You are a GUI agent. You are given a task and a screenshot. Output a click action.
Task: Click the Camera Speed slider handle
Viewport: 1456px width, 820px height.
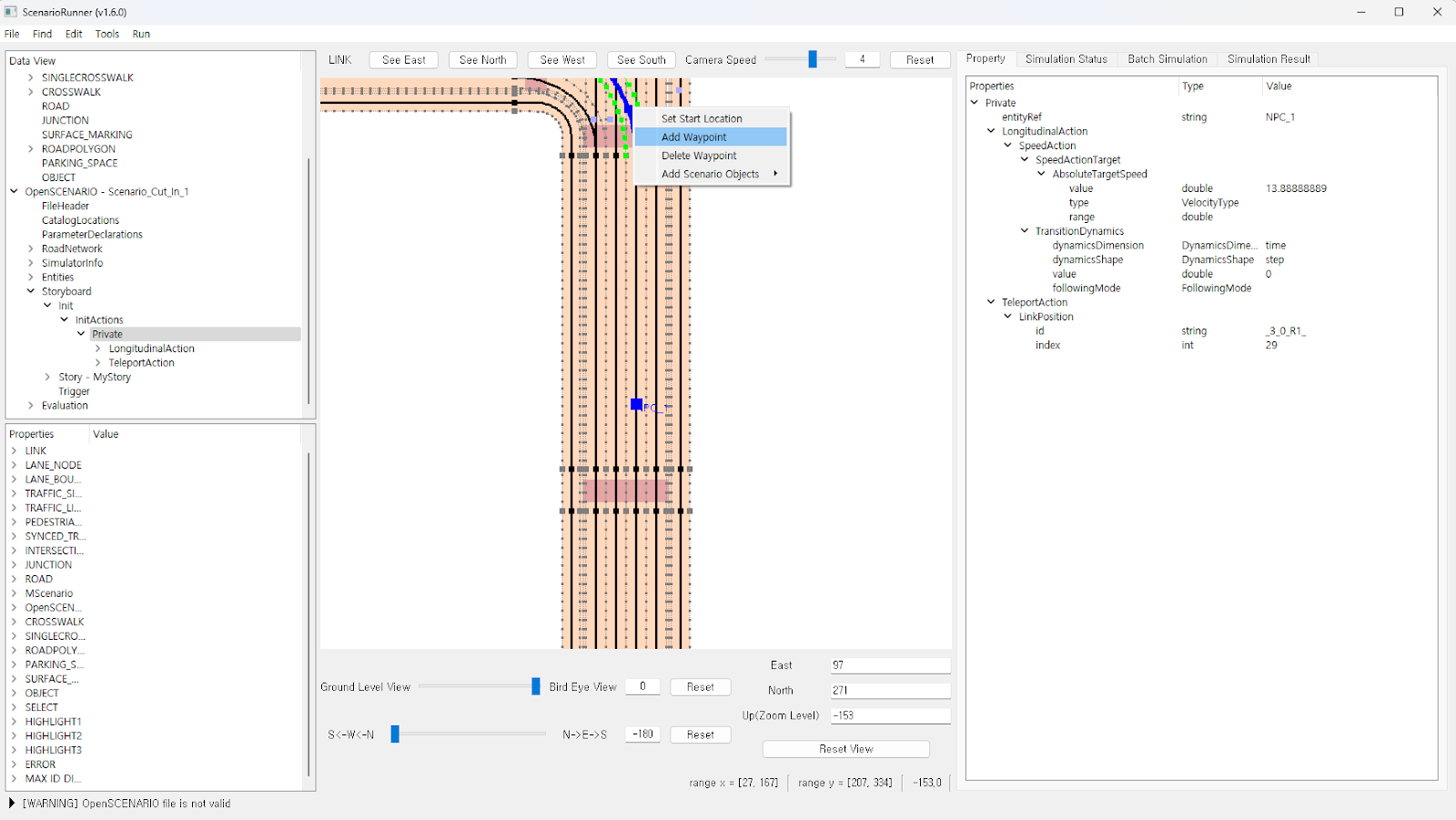coord(813,59)
